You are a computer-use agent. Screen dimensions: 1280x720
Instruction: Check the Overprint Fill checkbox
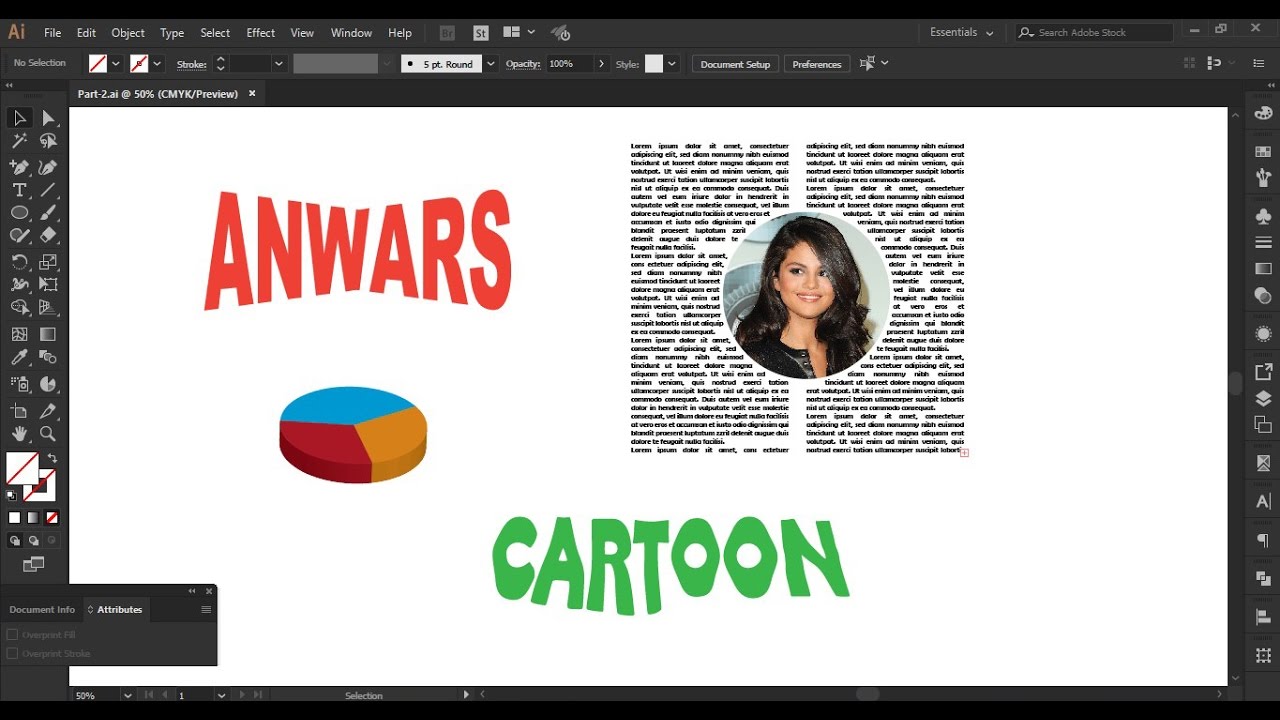13,634
